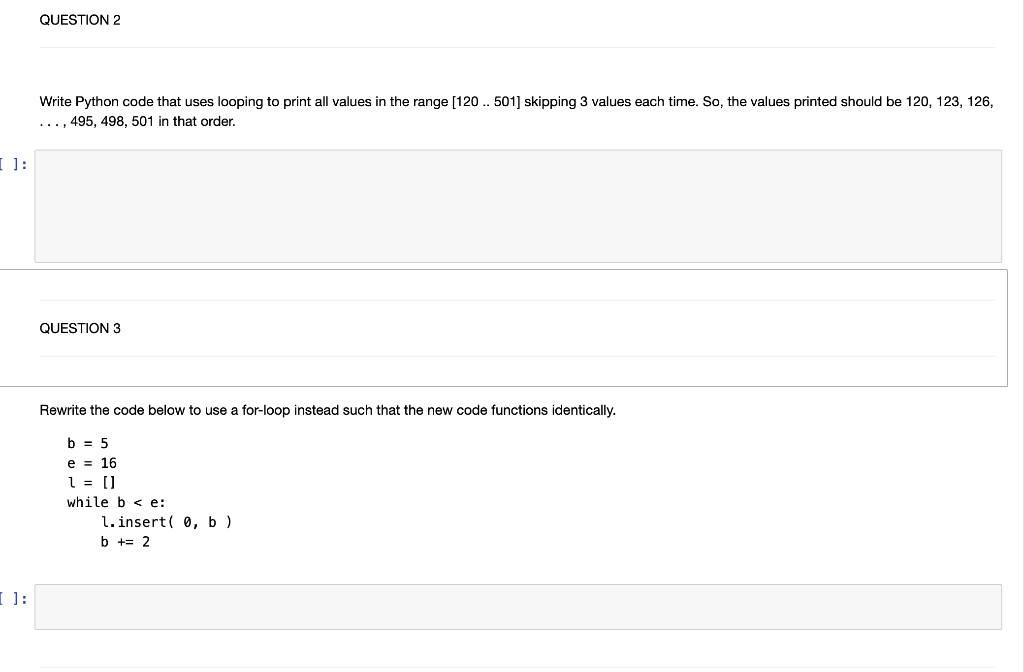The image size is (1024, 672).
Task: Select the Question 3 rewrite instruction text
Action: pos(328,410)
